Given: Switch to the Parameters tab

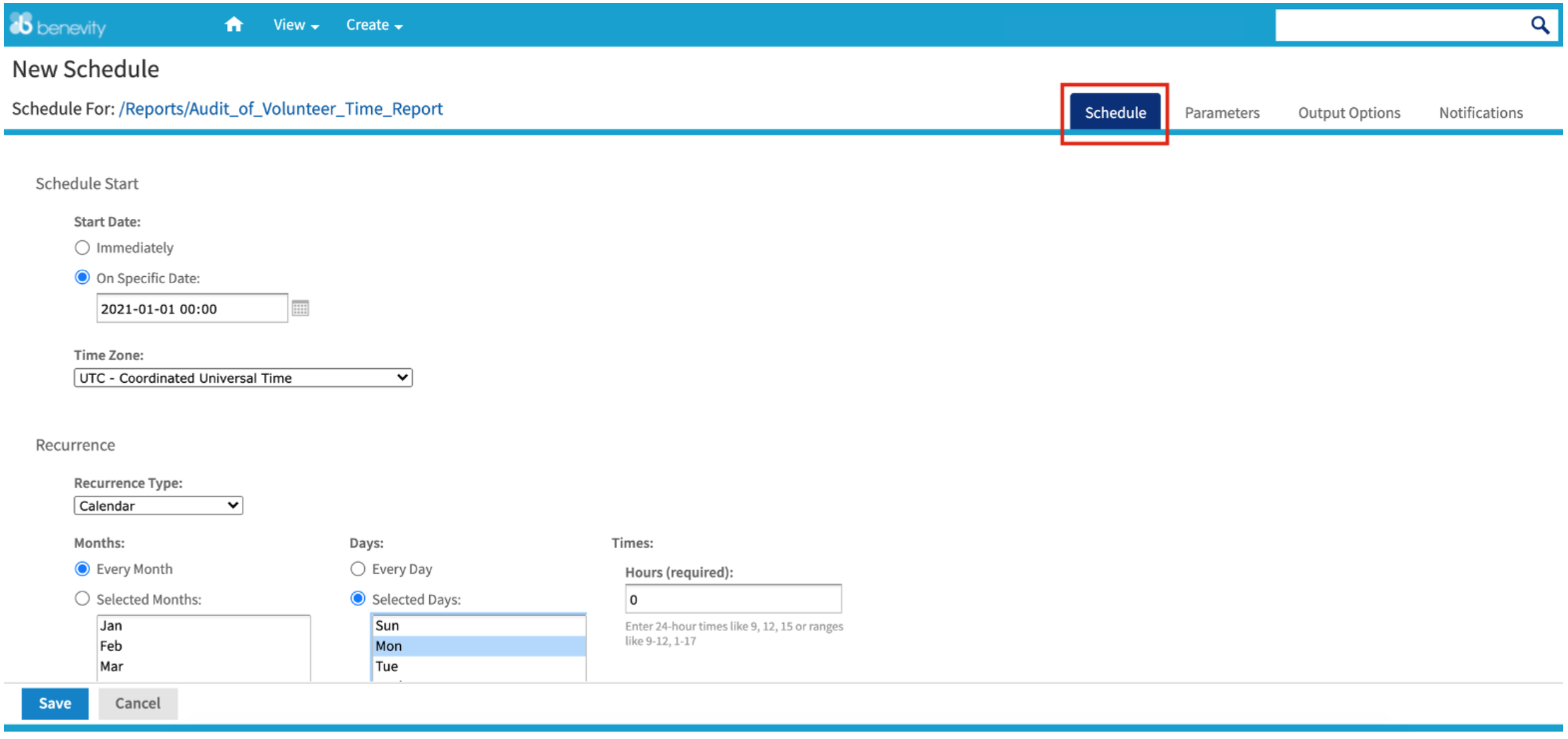Looking at the screenshot, I should 1221,113.
